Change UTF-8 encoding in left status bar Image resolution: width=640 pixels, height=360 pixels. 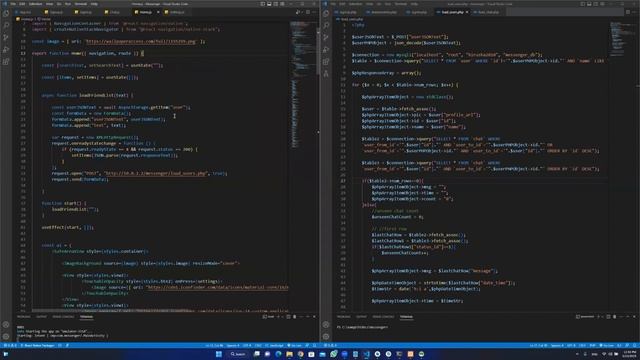click(x=247, y=346)
